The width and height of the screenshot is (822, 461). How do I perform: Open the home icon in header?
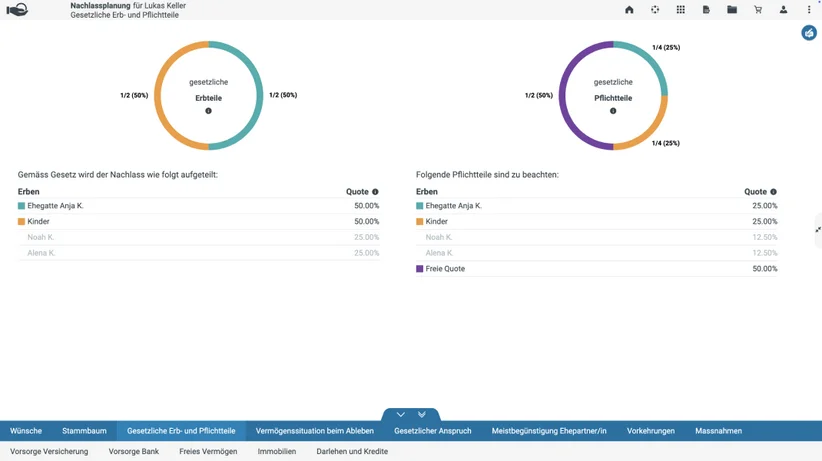629,9
